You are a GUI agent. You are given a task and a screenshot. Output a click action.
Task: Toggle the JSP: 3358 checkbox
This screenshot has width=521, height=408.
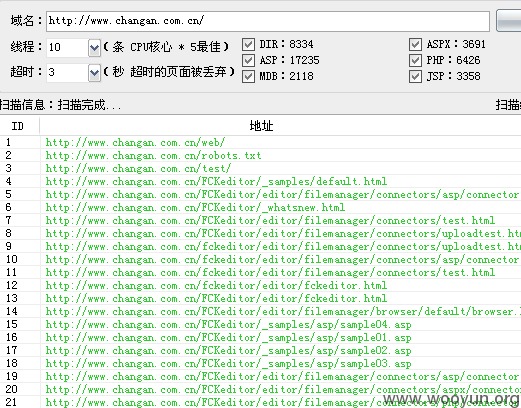point(415,76)
